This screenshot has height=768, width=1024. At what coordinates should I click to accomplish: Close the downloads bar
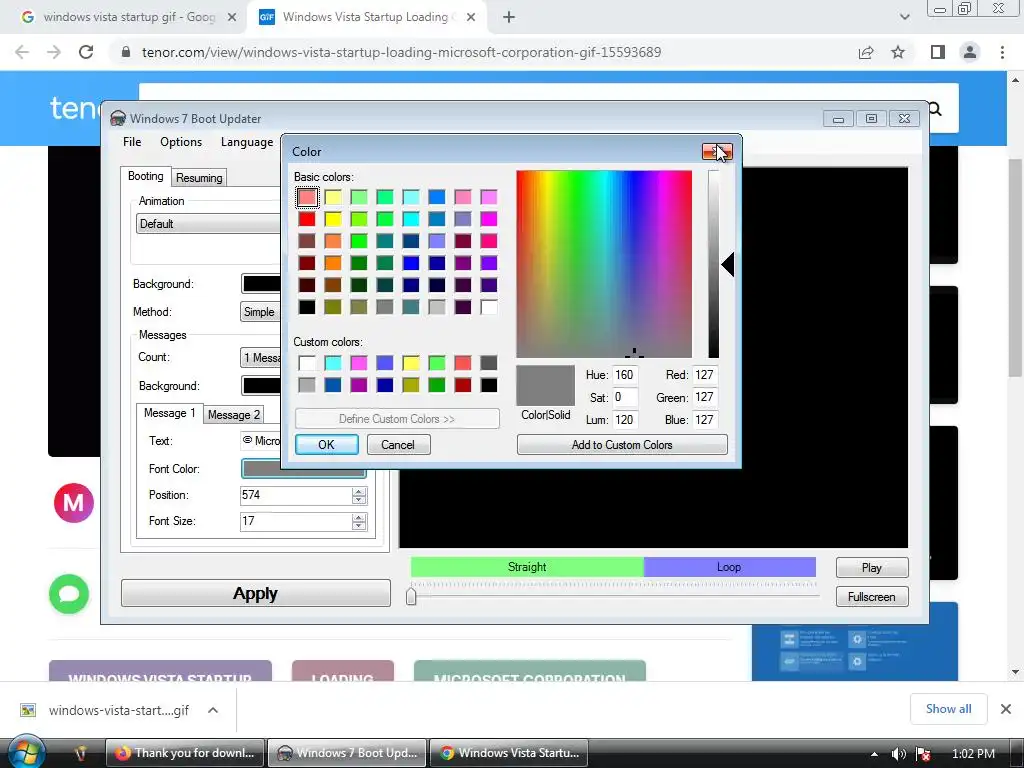1006,709
